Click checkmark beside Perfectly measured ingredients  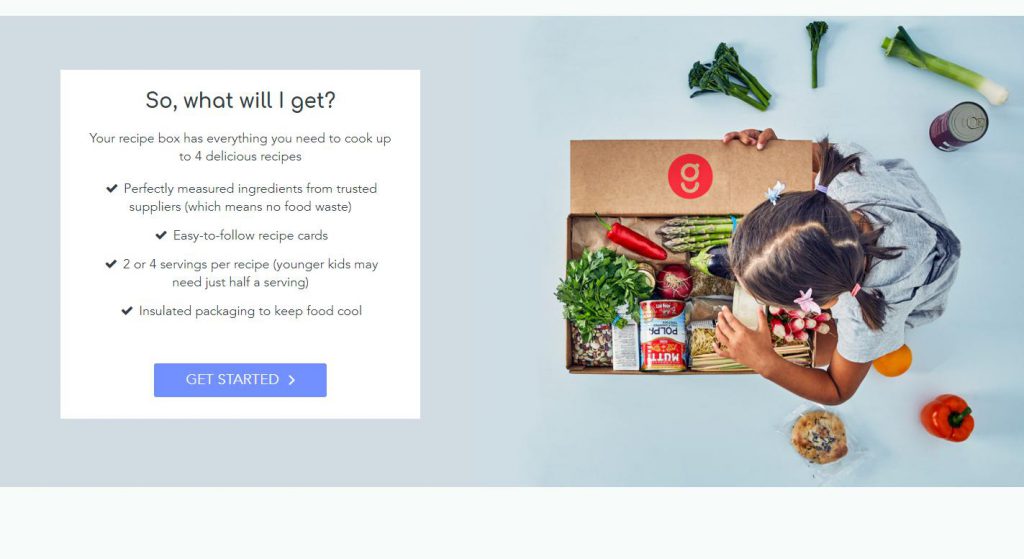112,189
